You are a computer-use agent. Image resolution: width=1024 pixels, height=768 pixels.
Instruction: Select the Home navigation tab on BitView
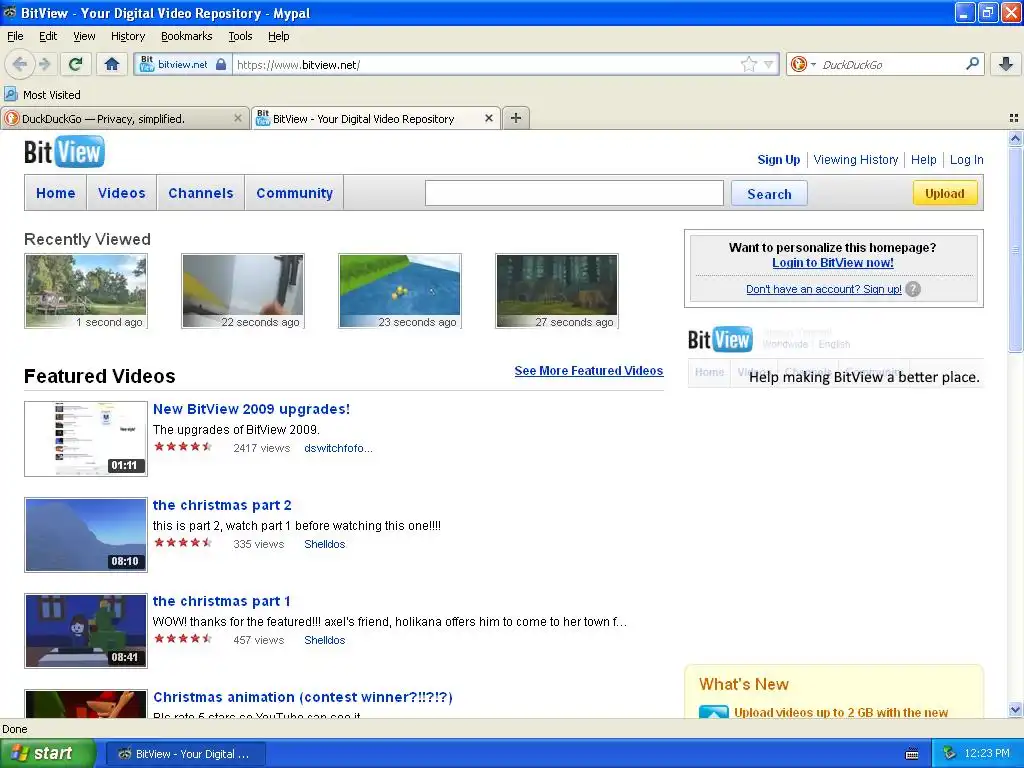[x=56, y=193]
